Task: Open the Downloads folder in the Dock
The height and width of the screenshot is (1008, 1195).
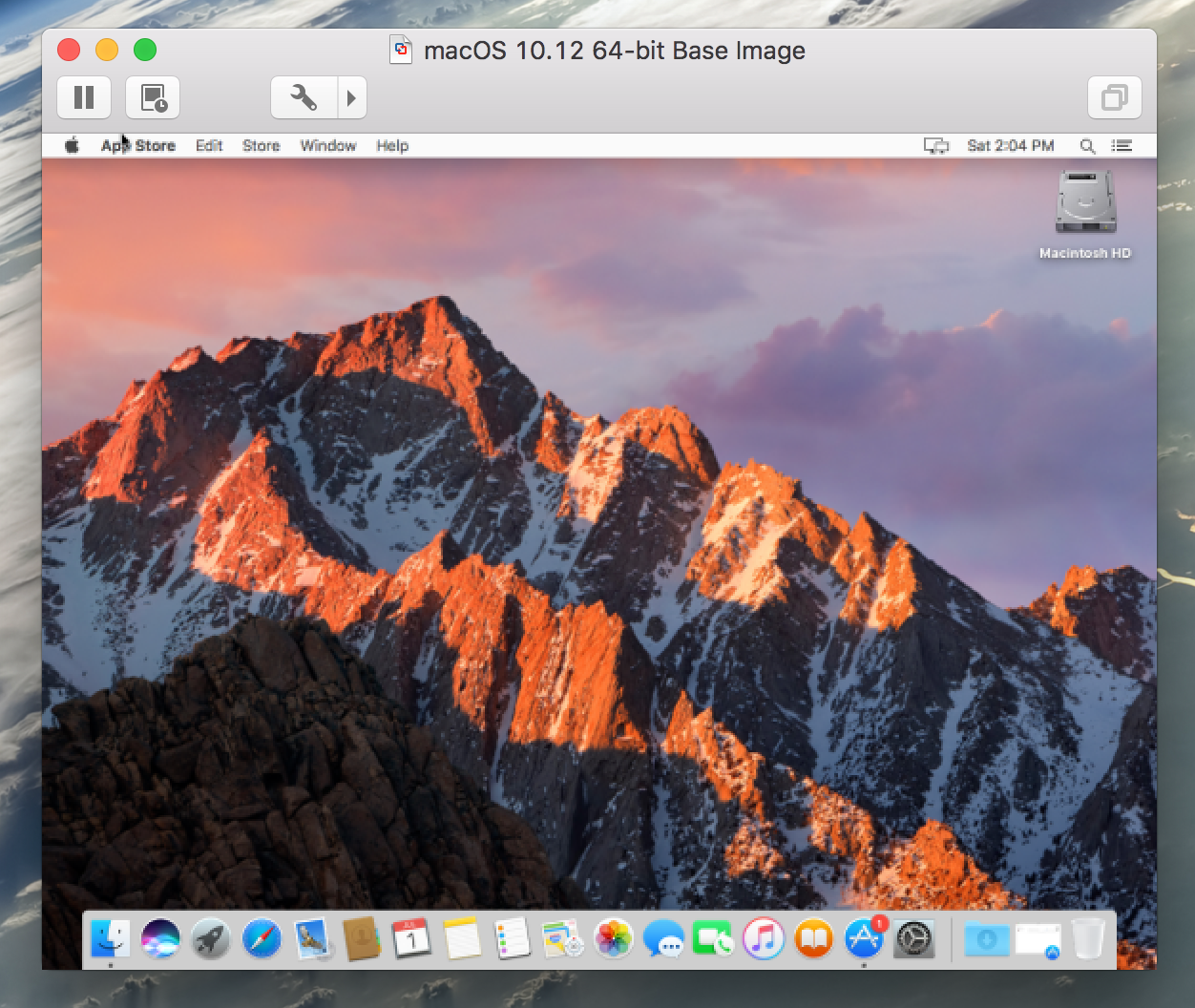Action: coord(985,939)
